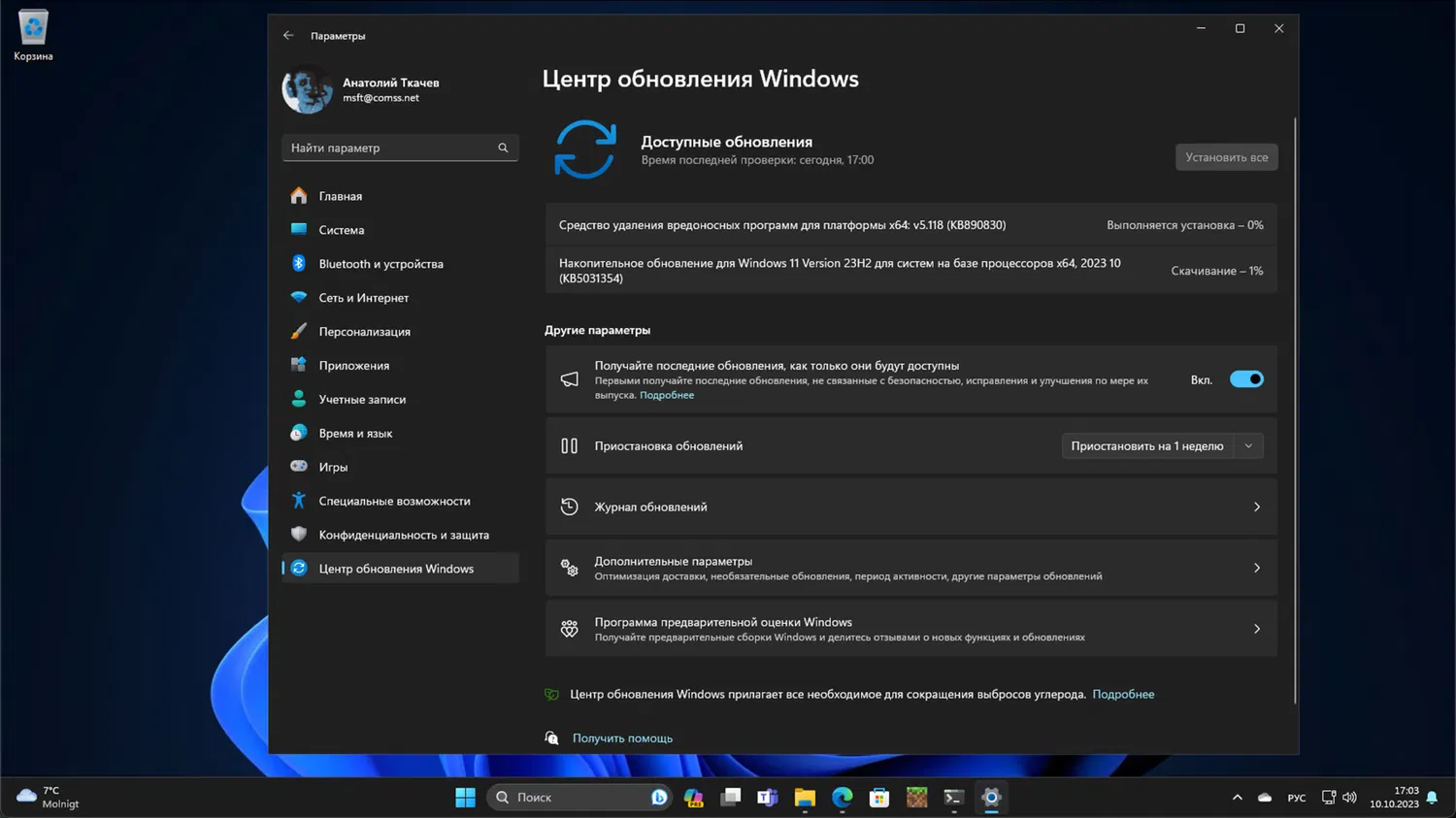
Task: Click the Персонализация paintbrush icon
Action: [x=299, y=332]
